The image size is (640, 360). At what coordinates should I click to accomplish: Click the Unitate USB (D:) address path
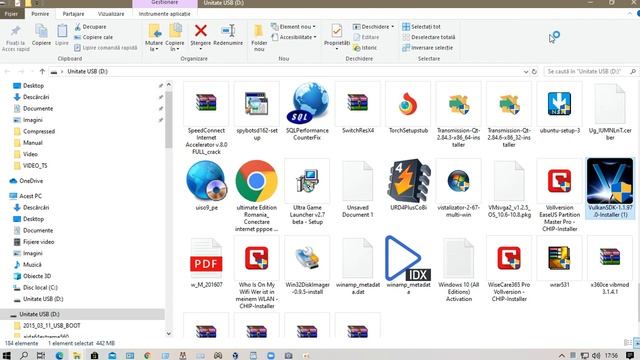click(x=87, y=71)
